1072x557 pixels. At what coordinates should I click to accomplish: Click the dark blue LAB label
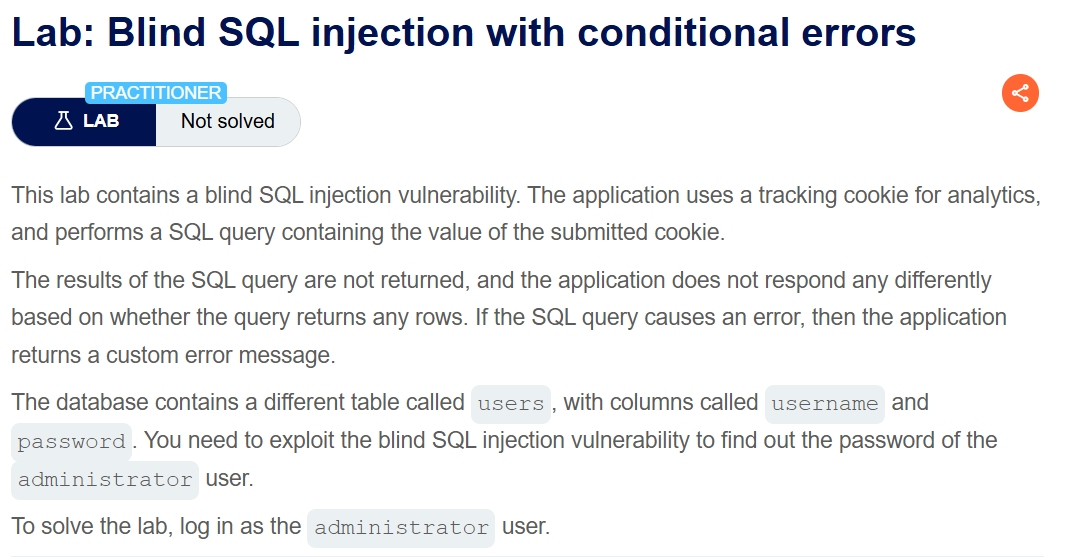tap(84, 122)
